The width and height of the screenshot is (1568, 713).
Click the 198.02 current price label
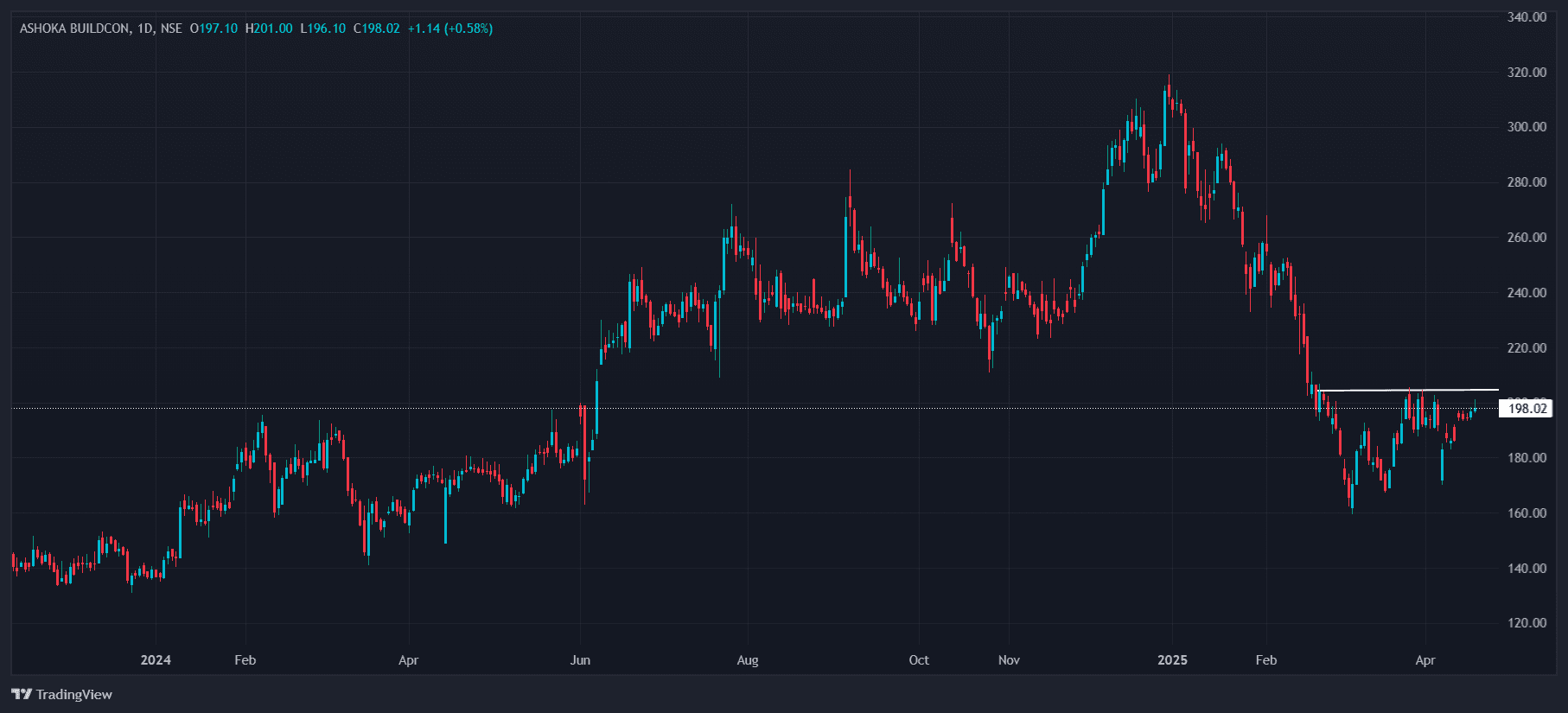click(1527, 408)
